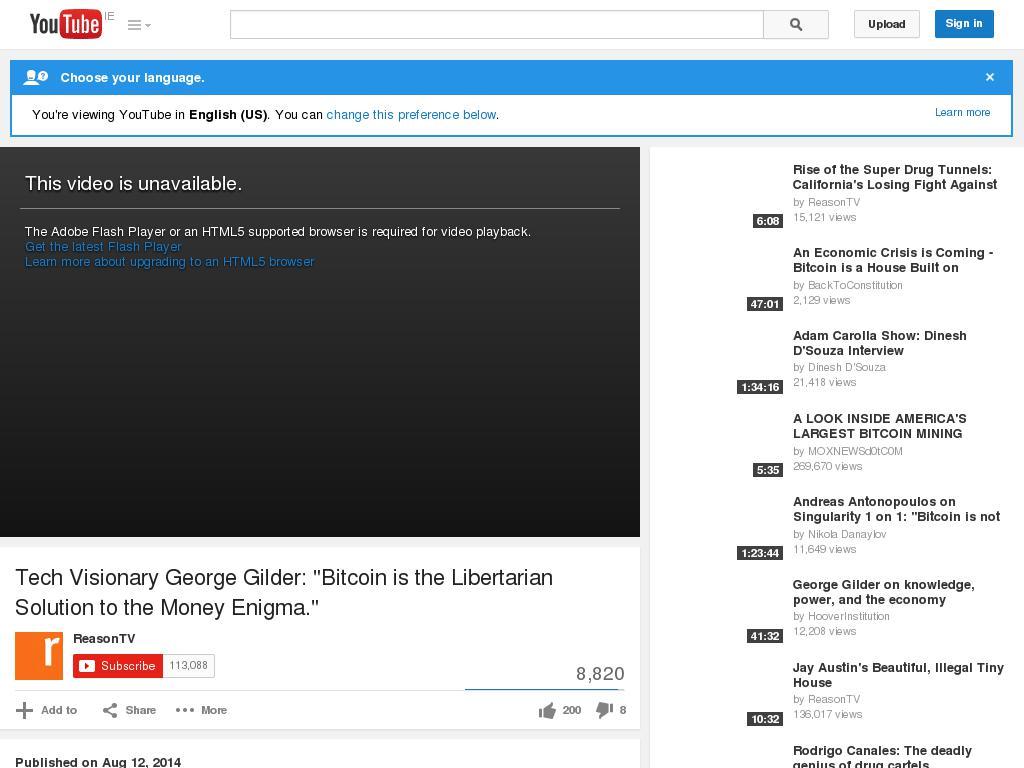The image size is (1024, 768).
Task: Click the 1:23:44 duration thumbnail
Action: coord(760,552)
